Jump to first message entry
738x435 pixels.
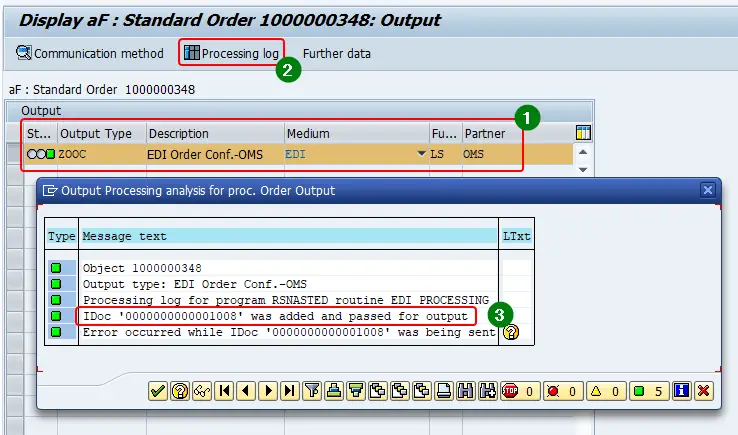click(x=225, y=391)
